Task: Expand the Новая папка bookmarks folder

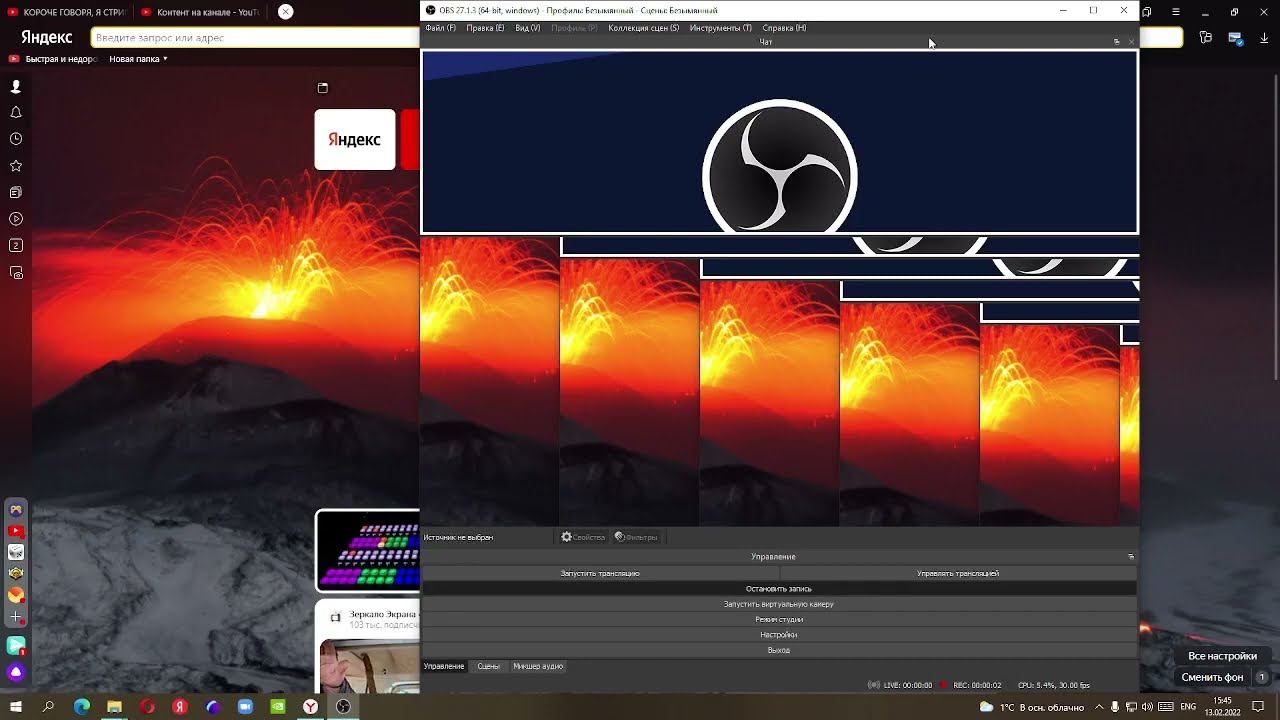Action: [x=138, y=59]
